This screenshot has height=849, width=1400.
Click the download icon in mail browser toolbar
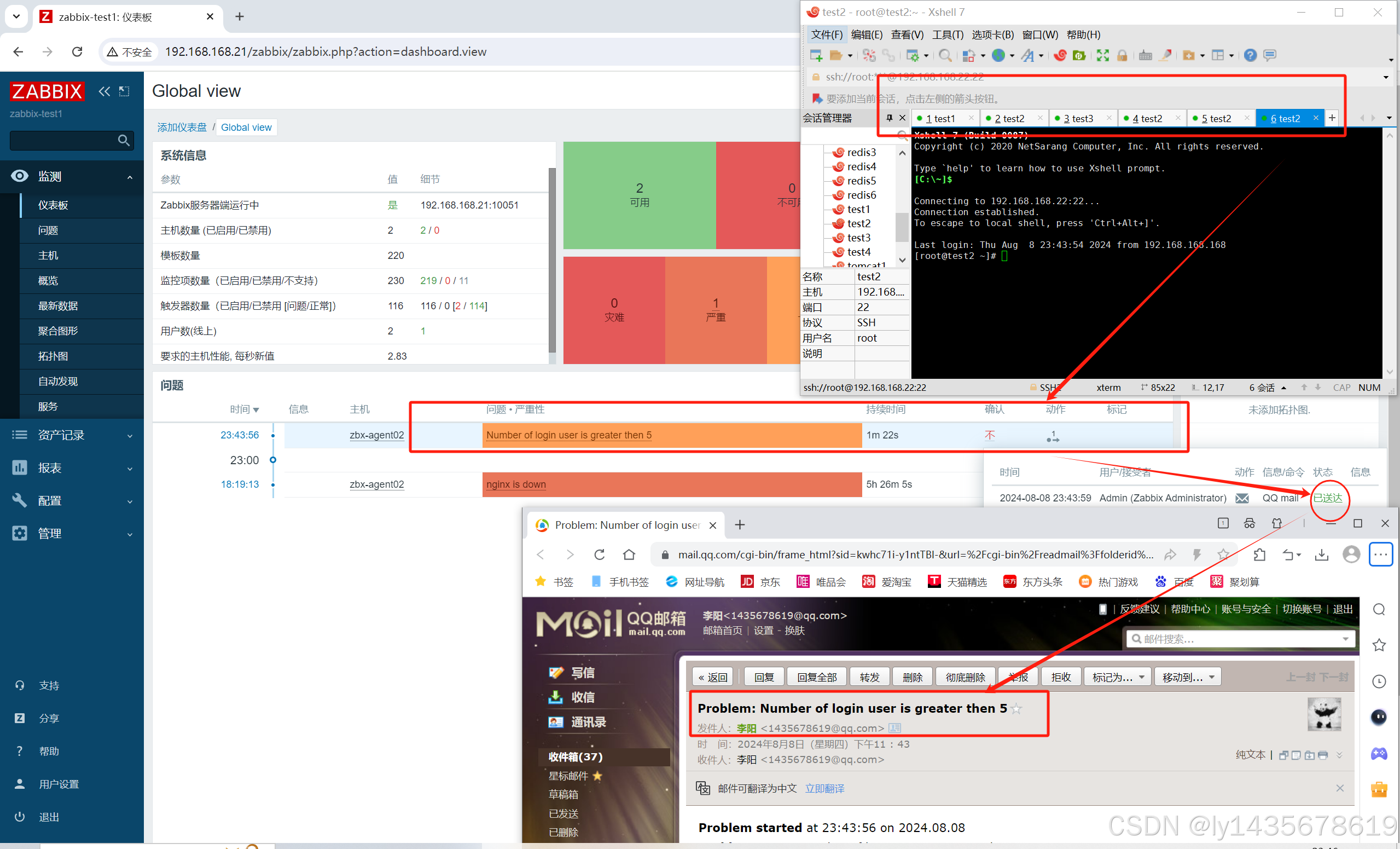(1322, 555)
